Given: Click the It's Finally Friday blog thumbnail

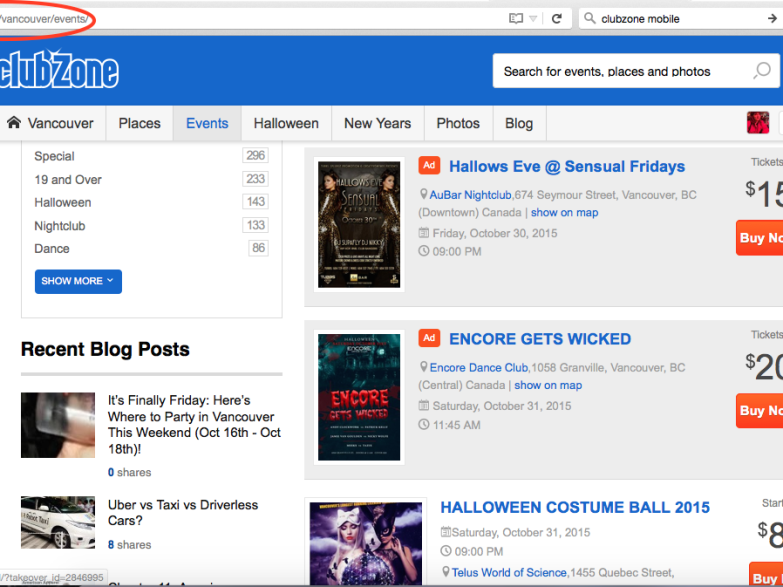Looking at the screenshot, I should click(x=58, y=425).
